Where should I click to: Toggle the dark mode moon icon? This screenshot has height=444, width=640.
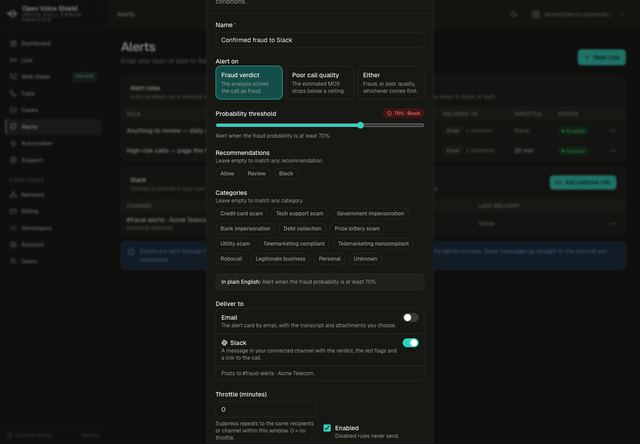coord(514,14)
